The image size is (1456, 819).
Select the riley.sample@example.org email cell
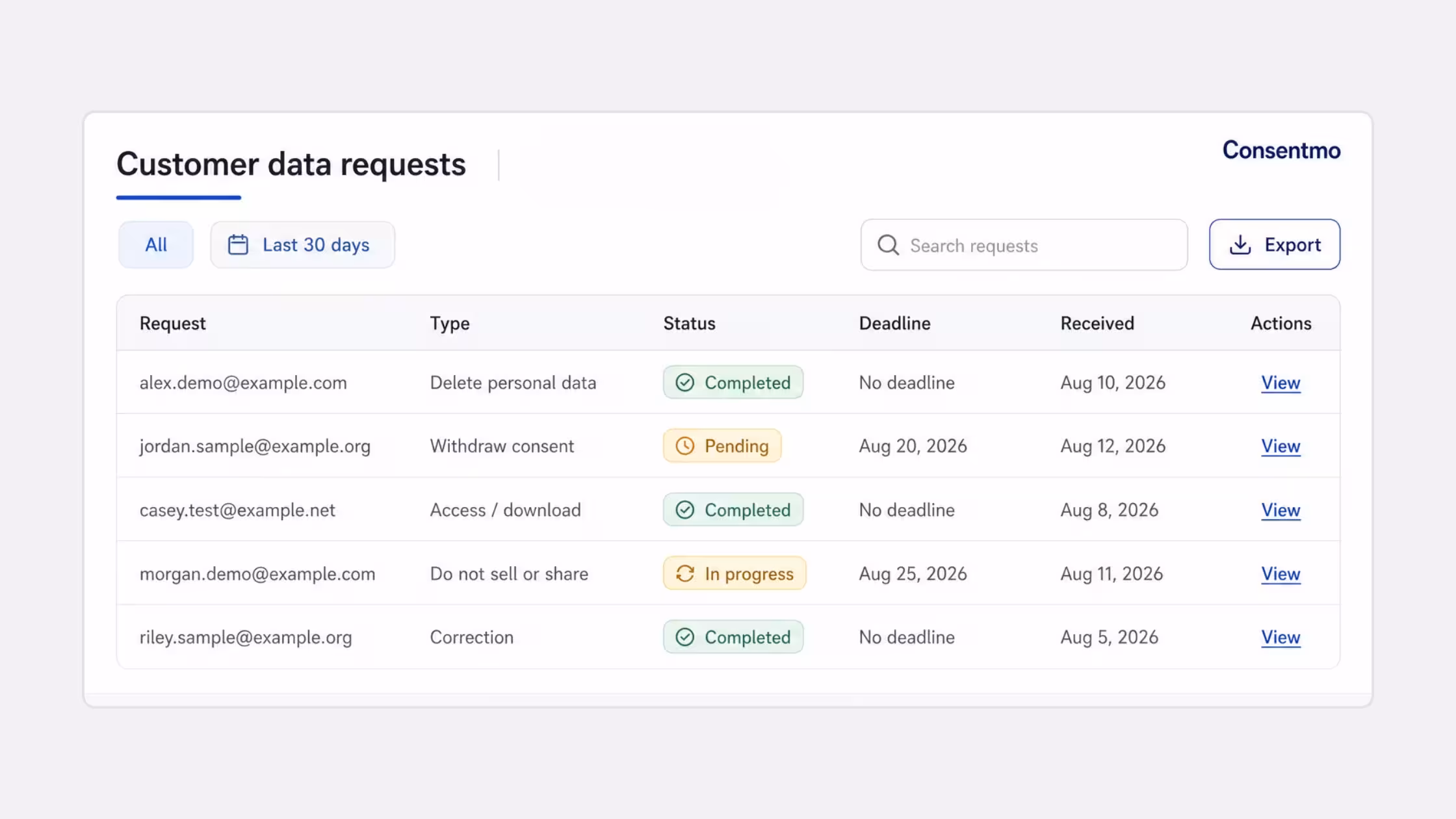tap(246, 638)
